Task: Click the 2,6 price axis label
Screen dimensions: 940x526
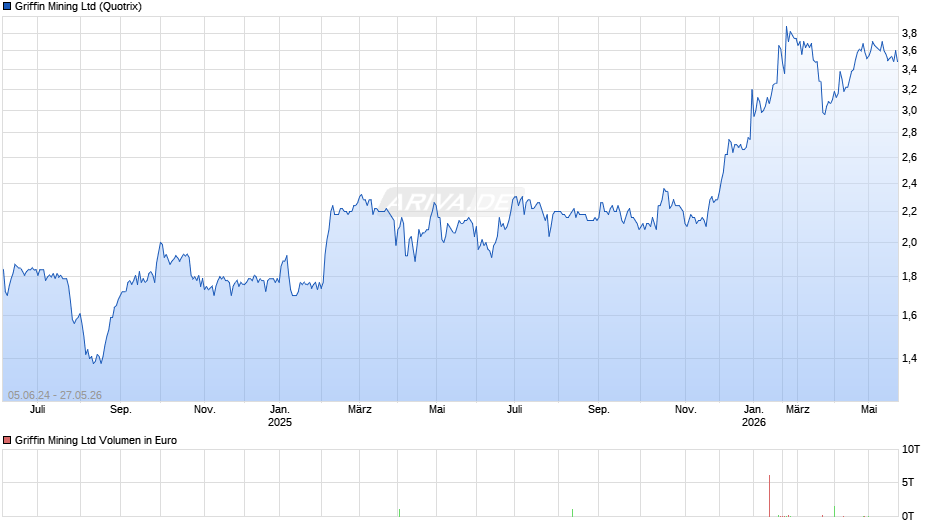Action: point(909,157)
